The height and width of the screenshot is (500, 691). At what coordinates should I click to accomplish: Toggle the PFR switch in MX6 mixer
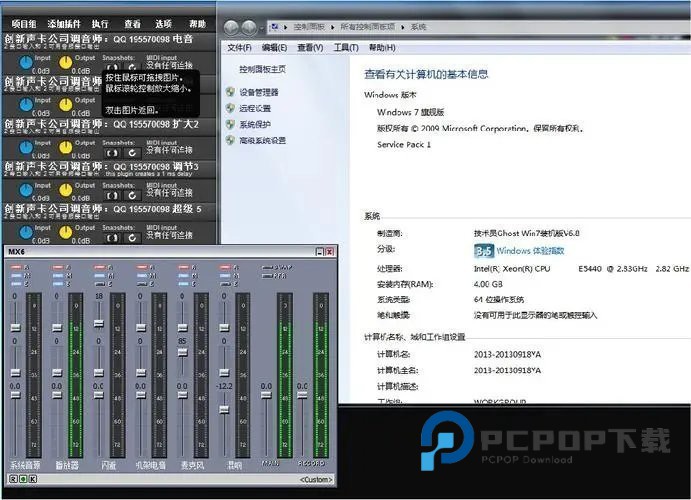(267, 276)
